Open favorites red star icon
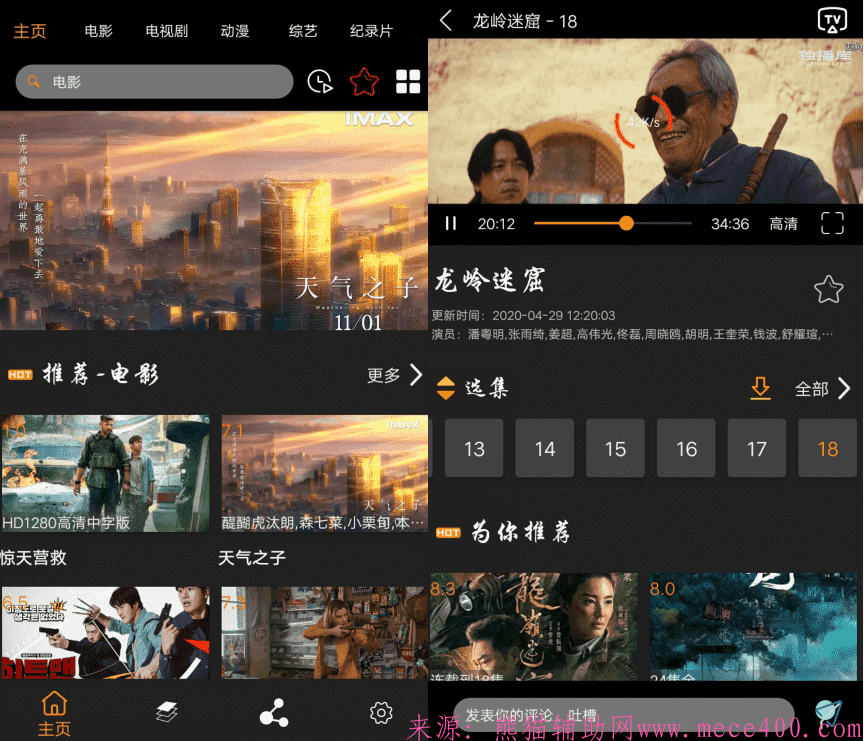 [x=364, y=82]
